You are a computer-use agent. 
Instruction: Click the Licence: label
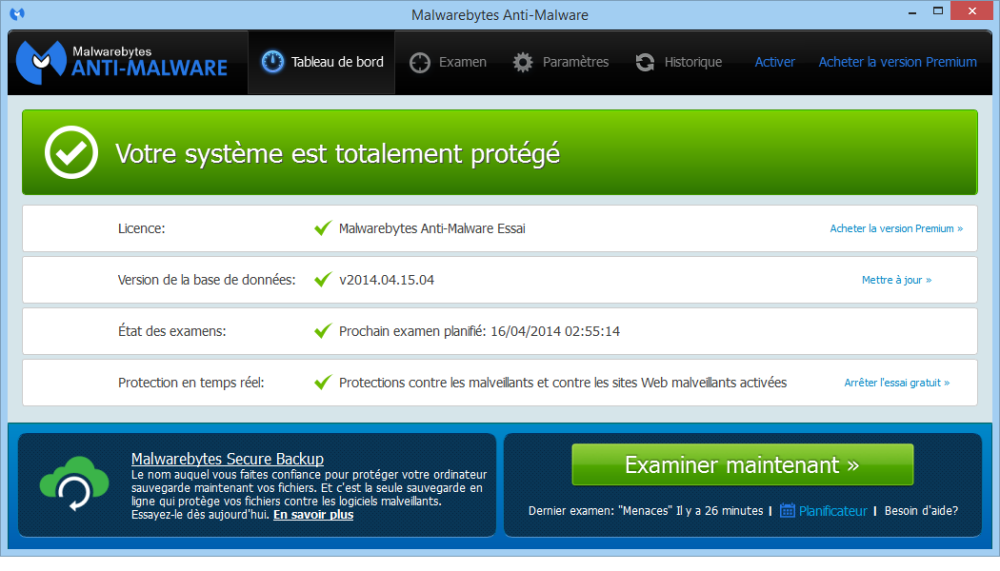click(x=142, y=228)
